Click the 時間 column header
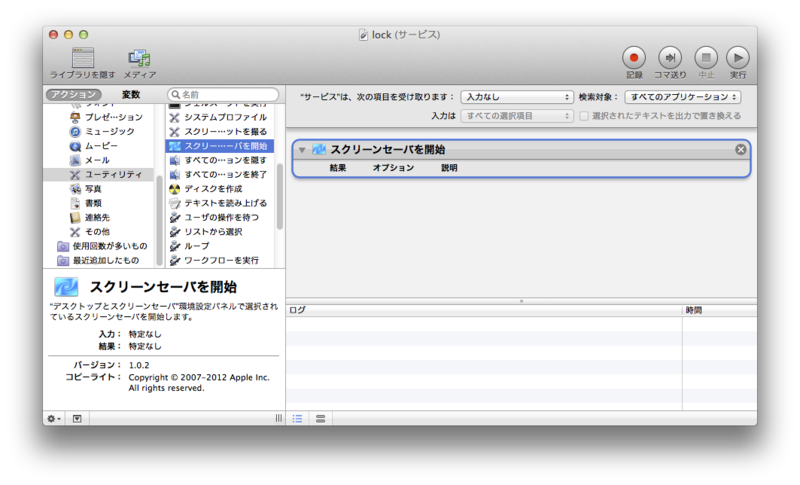Screen dimensions: 800x485 tap(720, 310)
